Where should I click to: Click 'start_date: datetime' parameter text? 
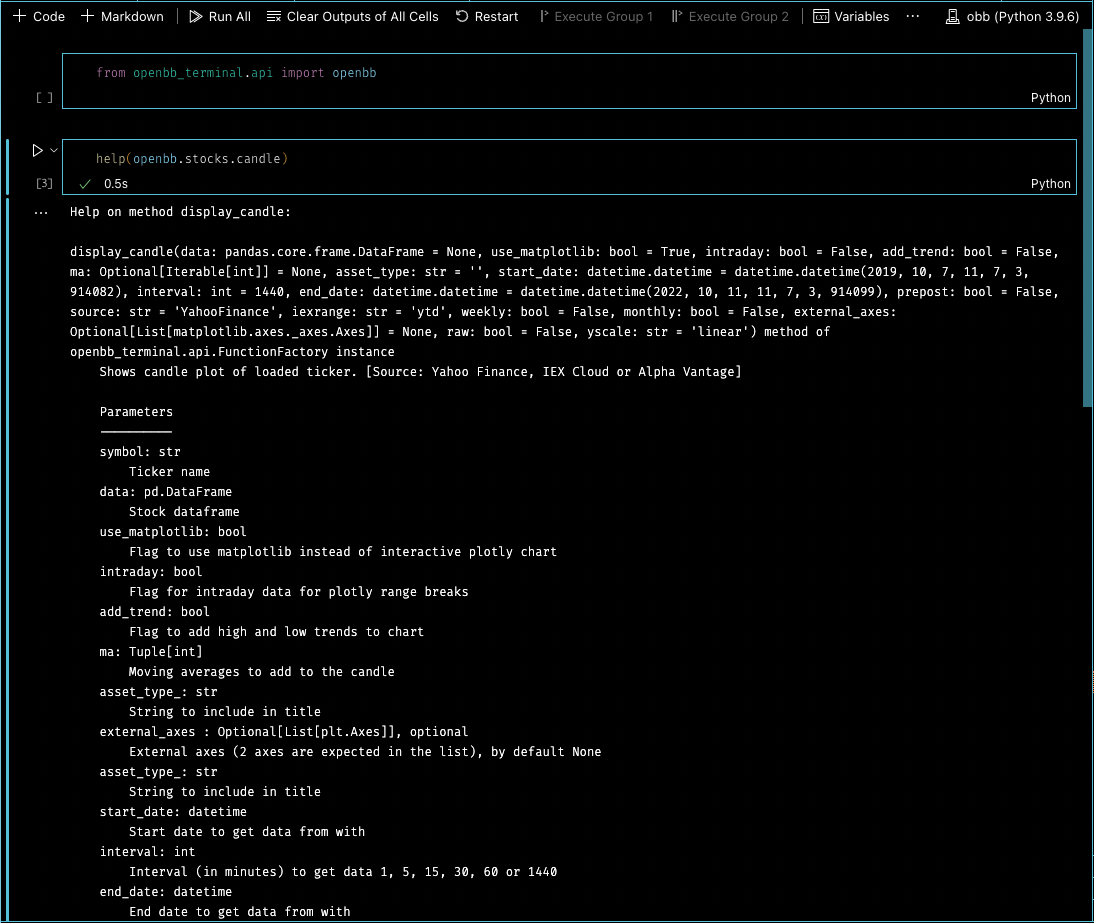[x=173, y=811]
